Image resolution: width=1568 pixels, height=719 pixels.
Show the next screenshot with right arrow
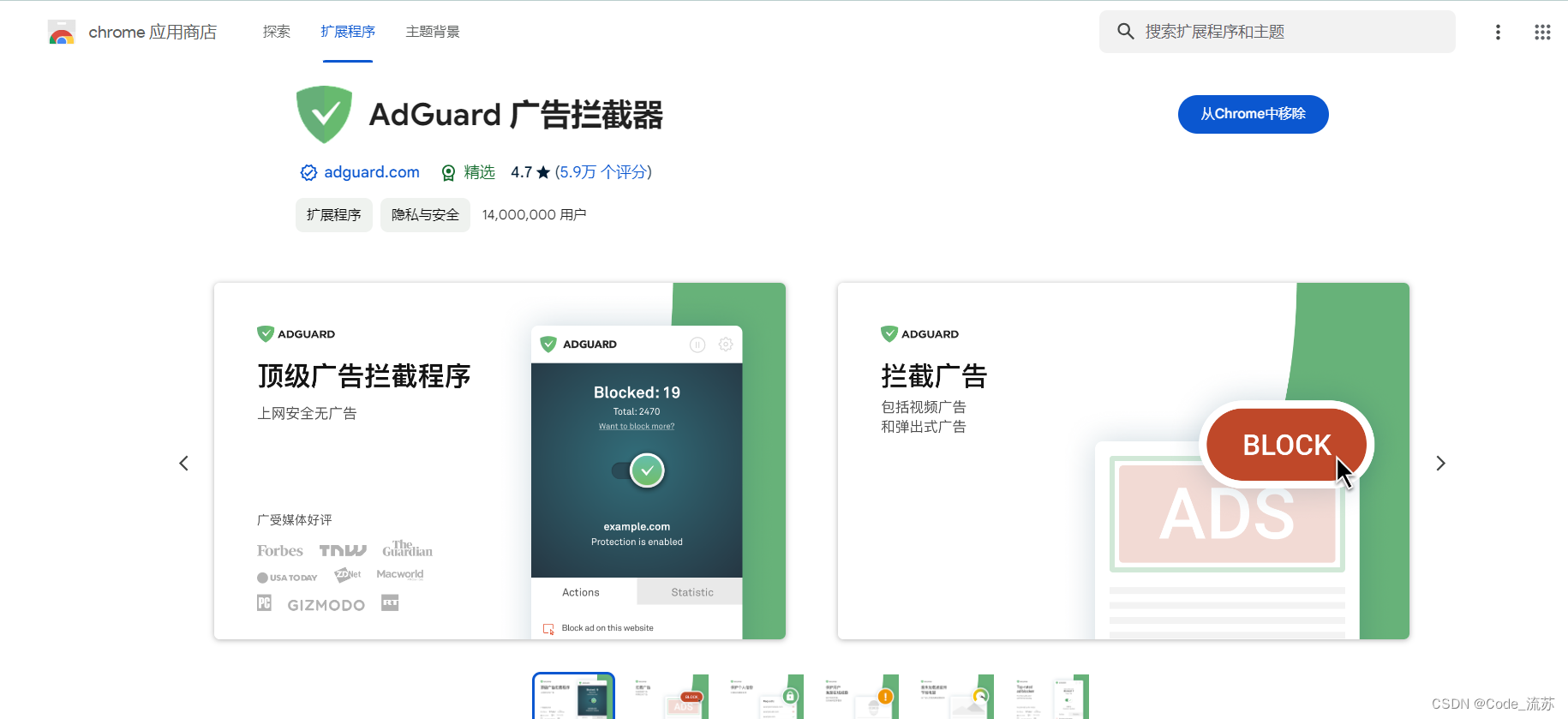point(1440,464)
